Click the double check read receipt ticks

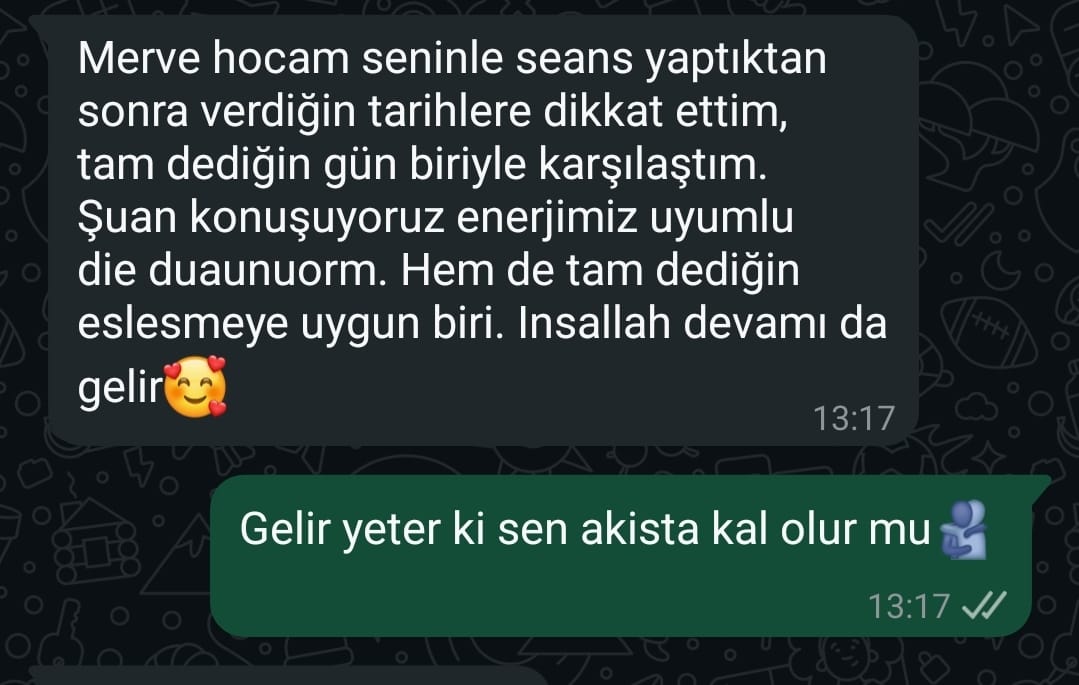984,605
